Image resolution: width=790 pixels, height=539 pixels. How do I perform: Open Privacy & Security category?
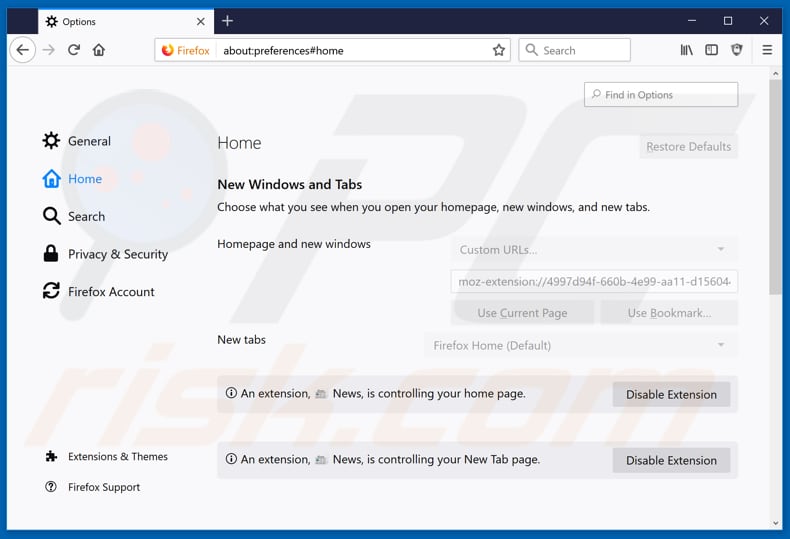pos(105,254)
